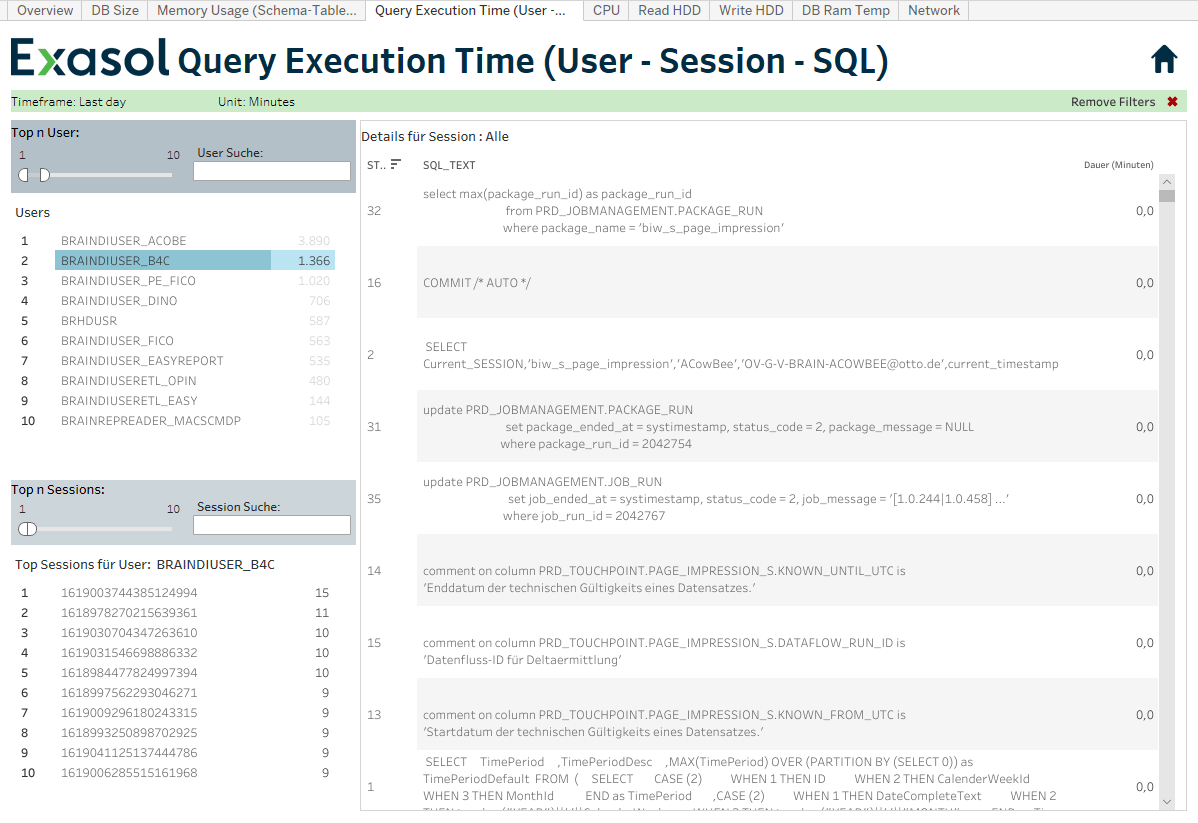Click the SQL_TEXT column header
This screenshot has height=823, width=1198.
tap(449, 165)
